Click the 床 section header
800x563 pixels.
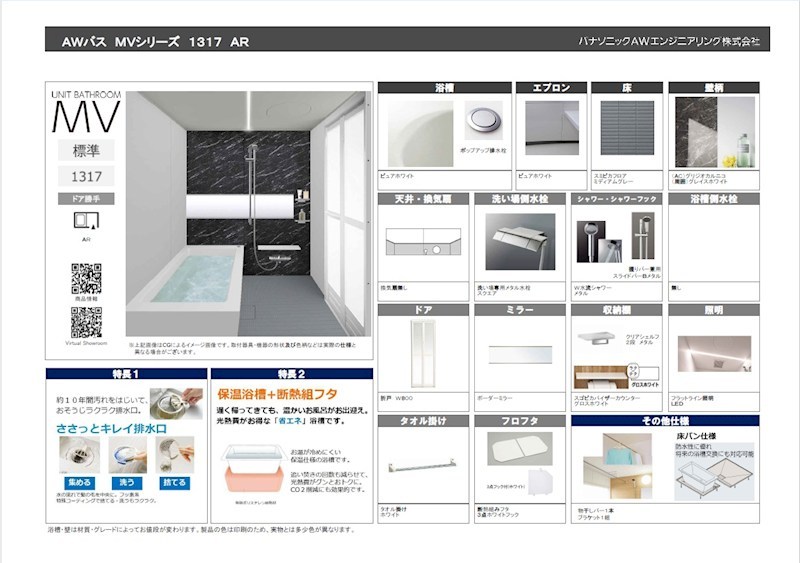(x=627, y=88)
